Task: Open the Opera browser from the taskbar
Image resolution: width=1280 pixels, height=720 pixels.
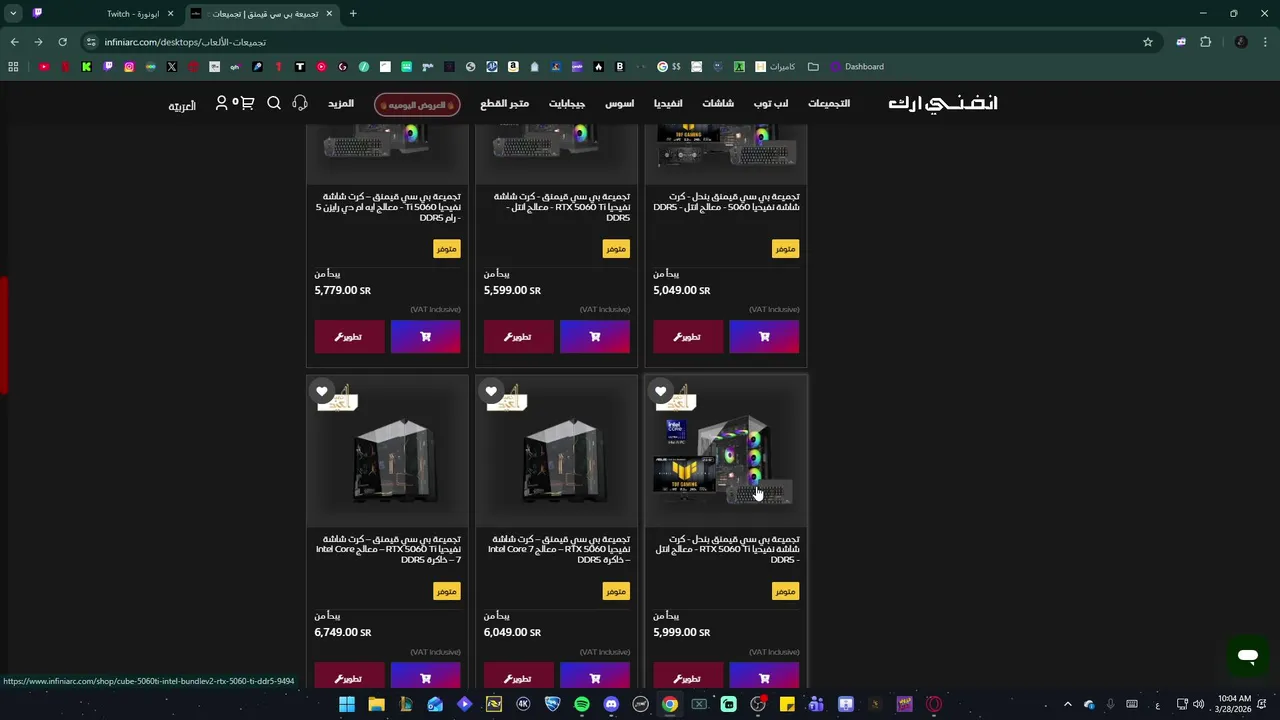Action: click(x=934, y=704)
